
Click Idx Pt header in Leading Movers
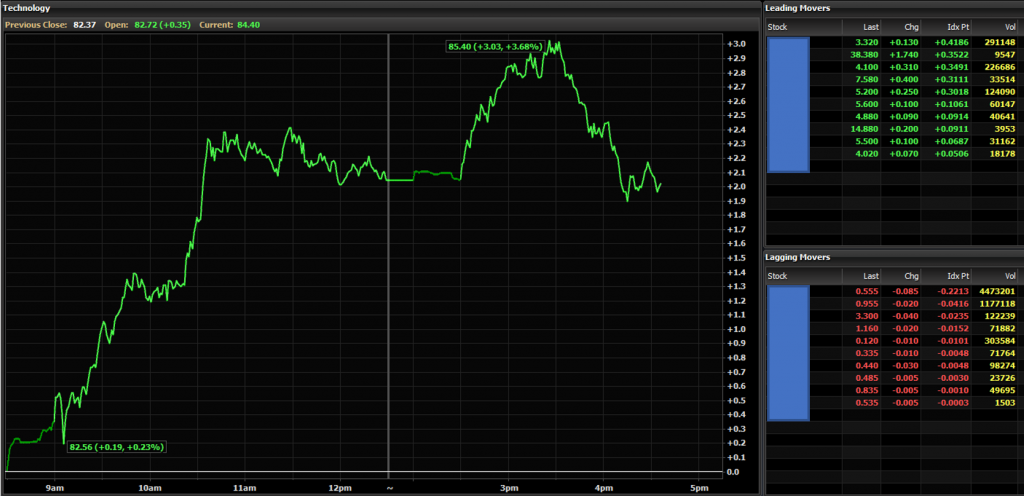point(955,27)
